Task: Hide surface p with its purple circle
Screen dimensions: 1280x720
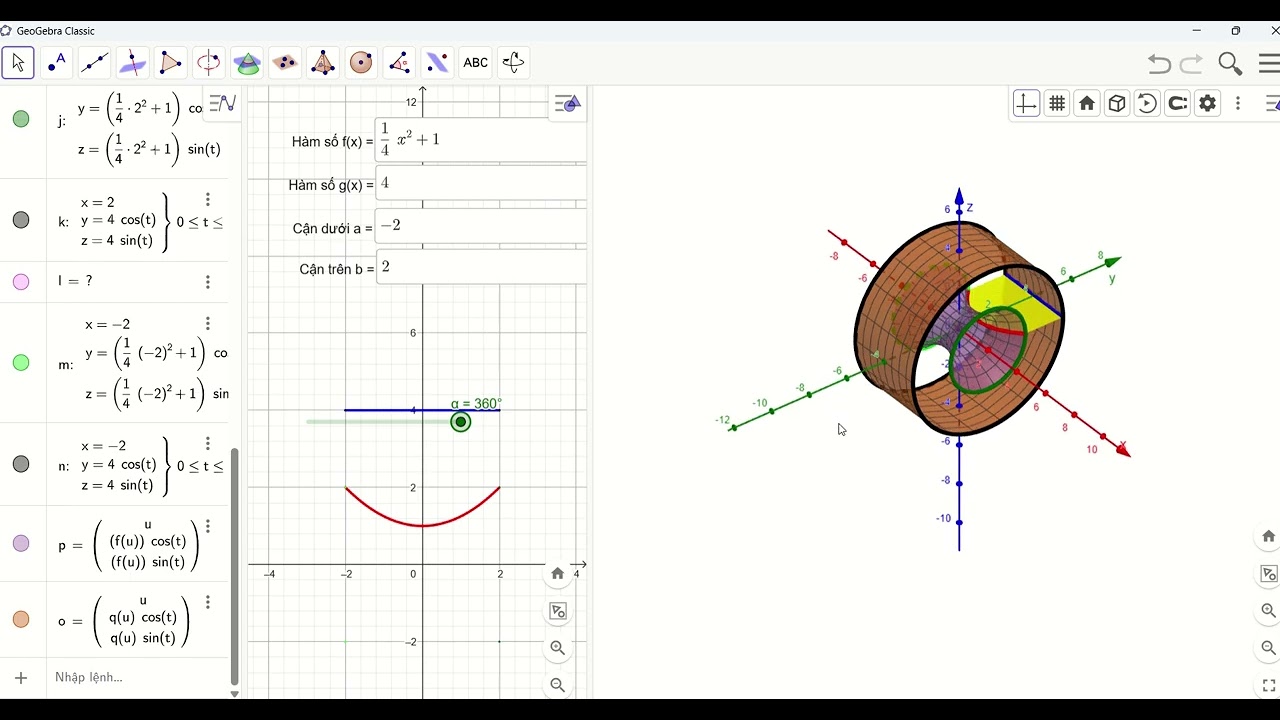Action: point(21,543)
